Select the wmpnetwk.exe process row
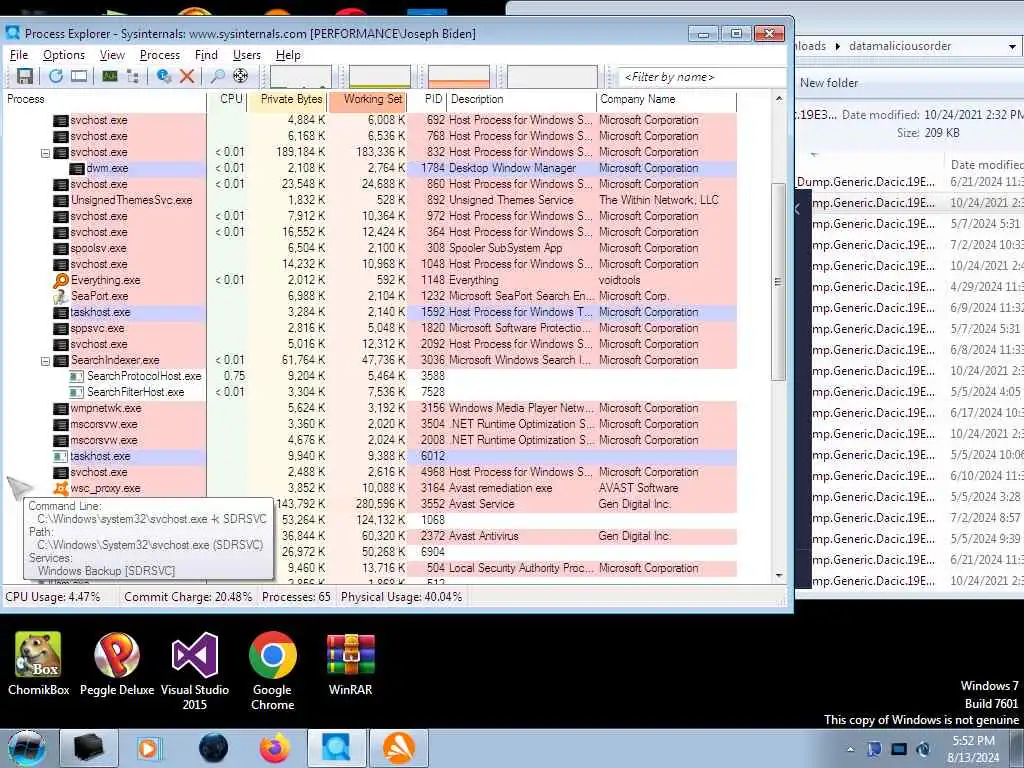 [370, 408]
